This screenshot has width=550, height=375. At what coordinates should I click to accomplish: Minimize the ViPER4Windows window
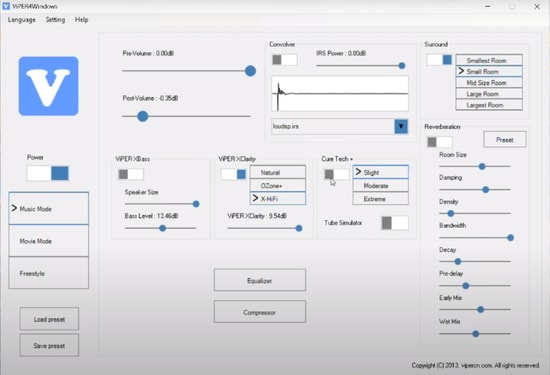coord(488,6)
